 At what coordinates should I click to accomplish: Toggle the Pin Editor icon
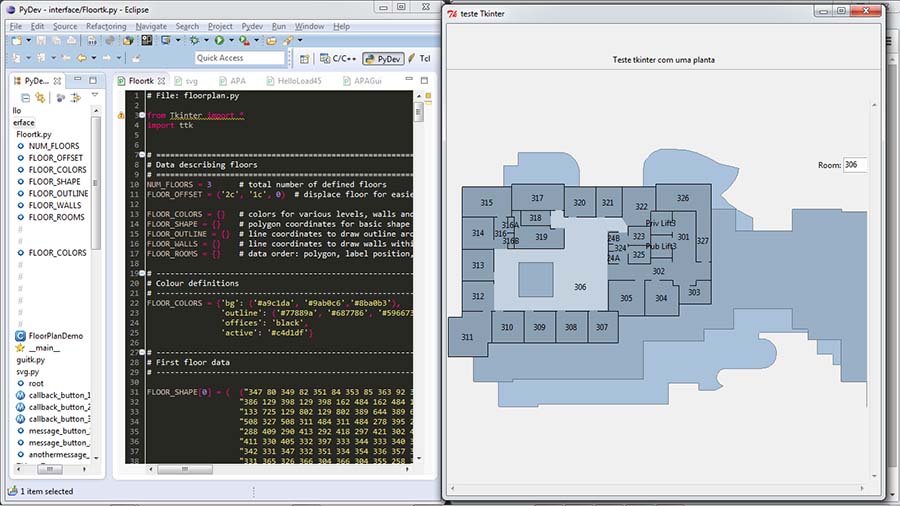tap(136, 58)
